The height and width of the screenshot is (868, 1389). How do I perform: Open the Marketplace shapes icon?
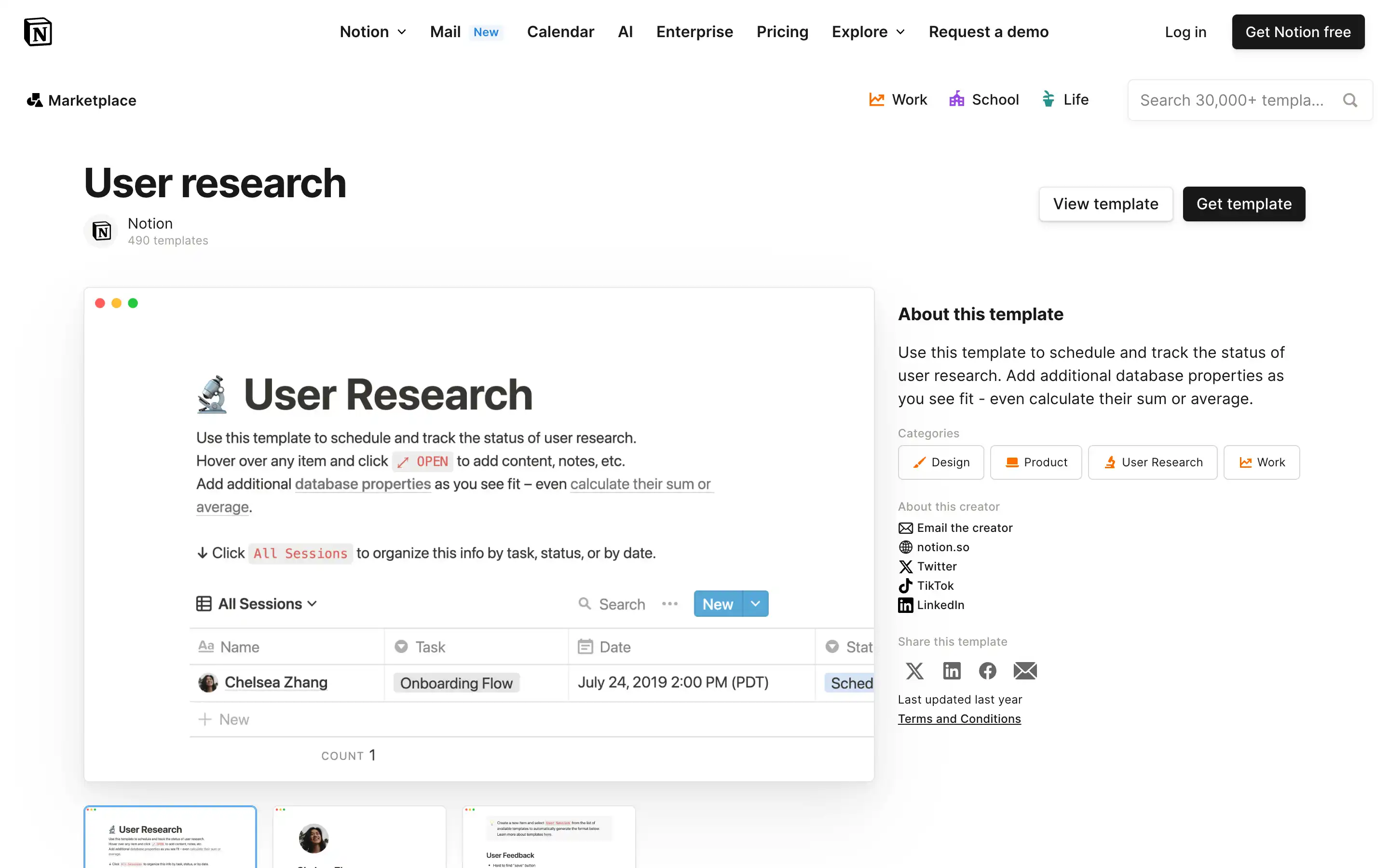(x=34, y=100)
